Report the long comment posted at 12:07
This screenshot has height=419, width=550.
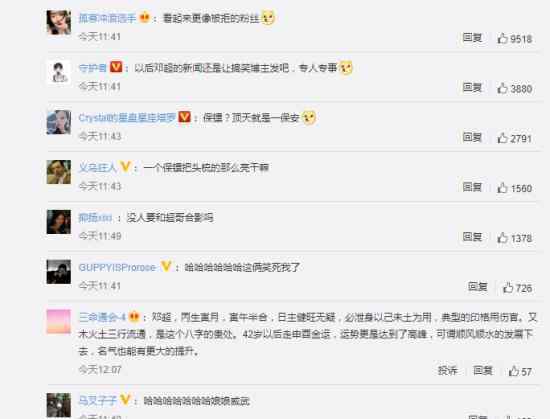coord(448,370)
